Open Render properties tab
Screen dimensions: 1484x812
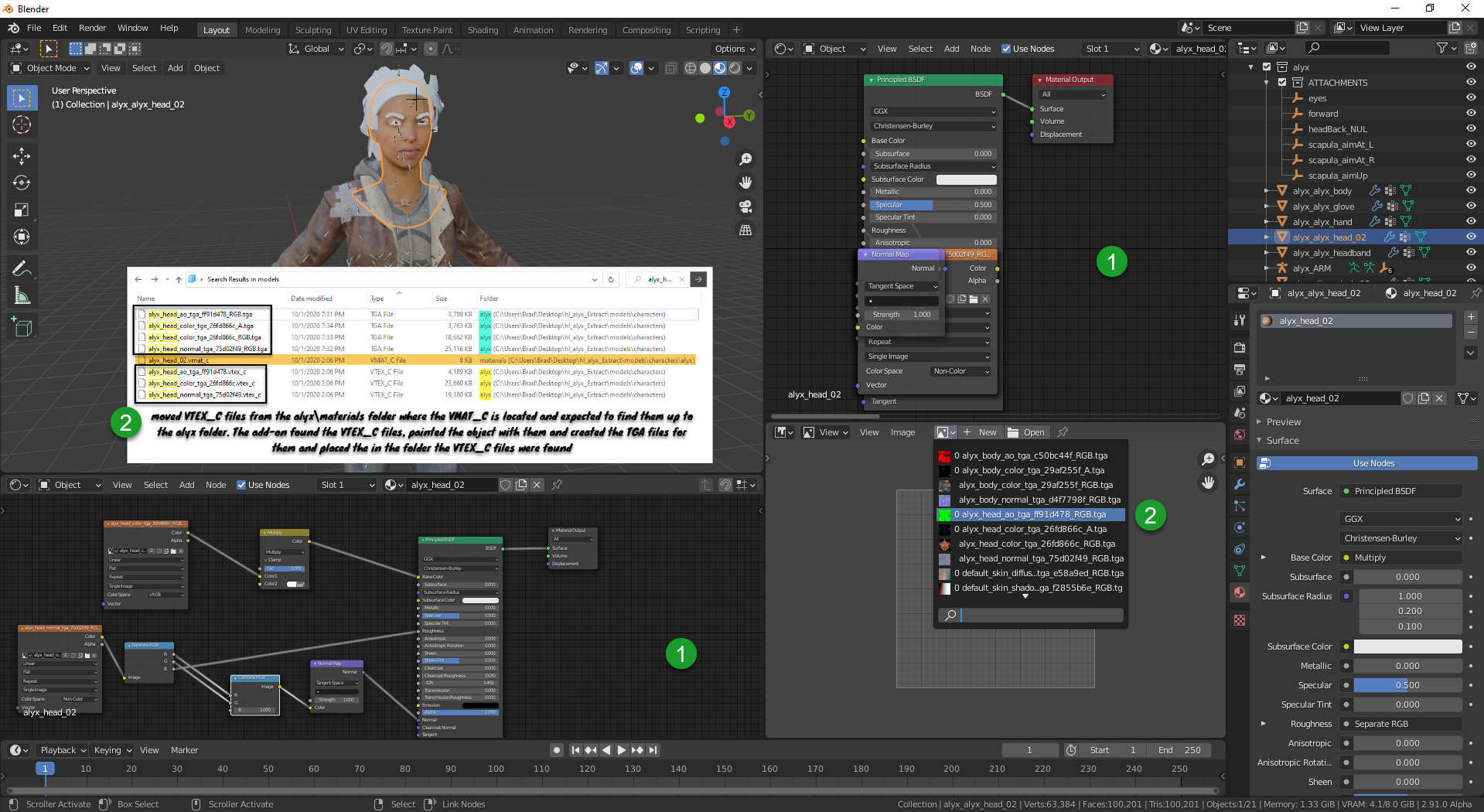click(x=1240, y=347)
